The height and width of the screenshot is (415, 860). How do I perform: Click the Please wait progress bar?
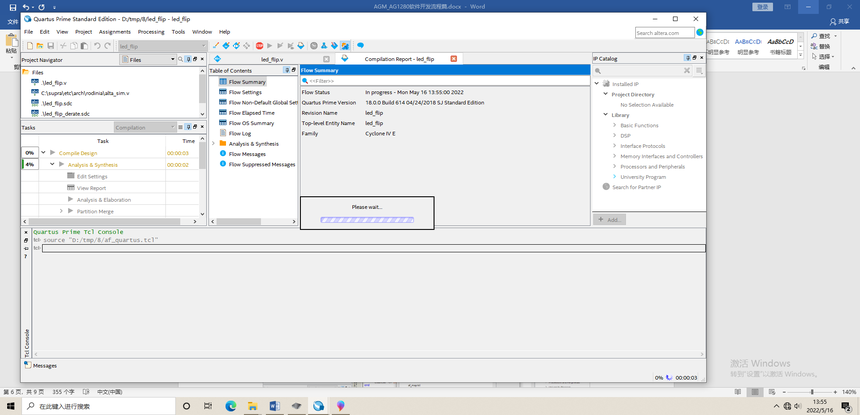click(367, 220)
